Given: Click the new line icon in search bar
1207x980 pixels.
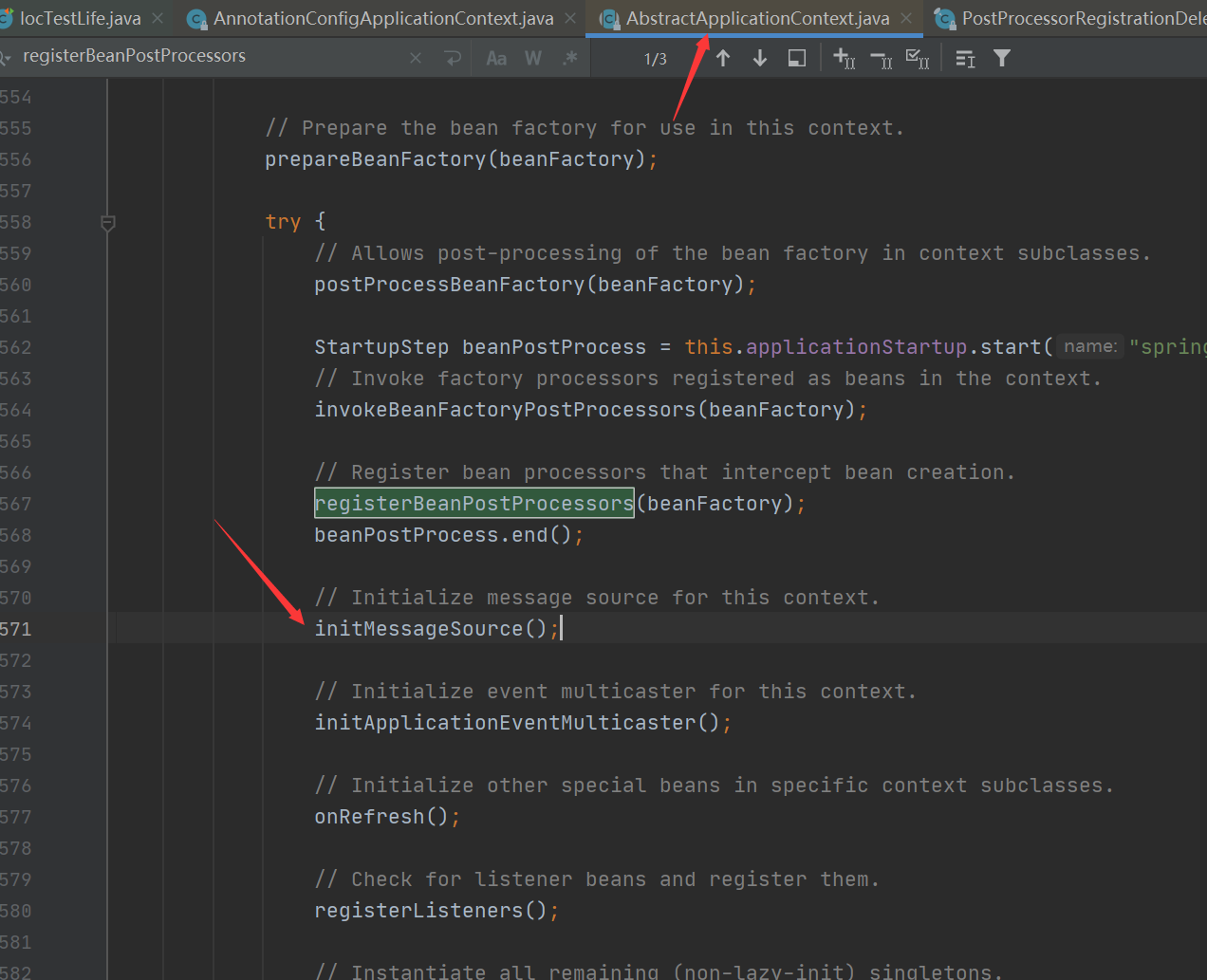Looking at the screenshot, I should (x=453, y=58).
